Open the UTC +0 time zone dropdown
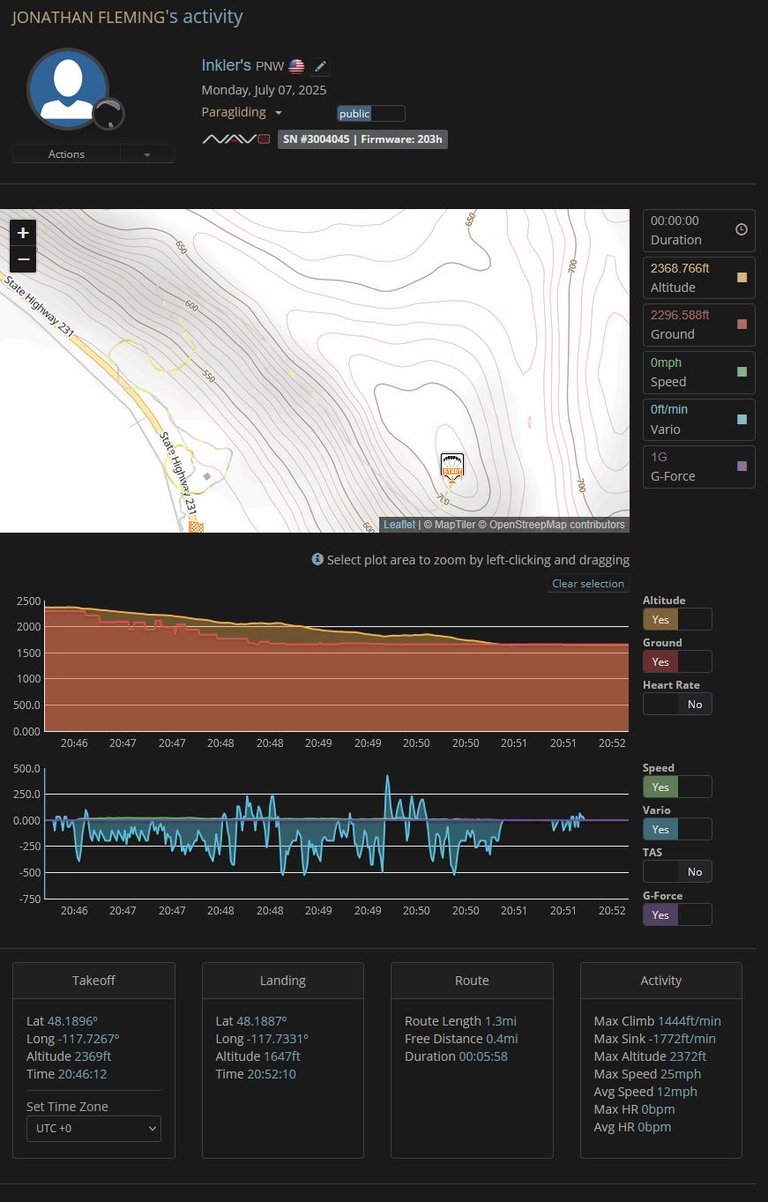Viewport: 768px width, 1202px height. point(93,1128)
